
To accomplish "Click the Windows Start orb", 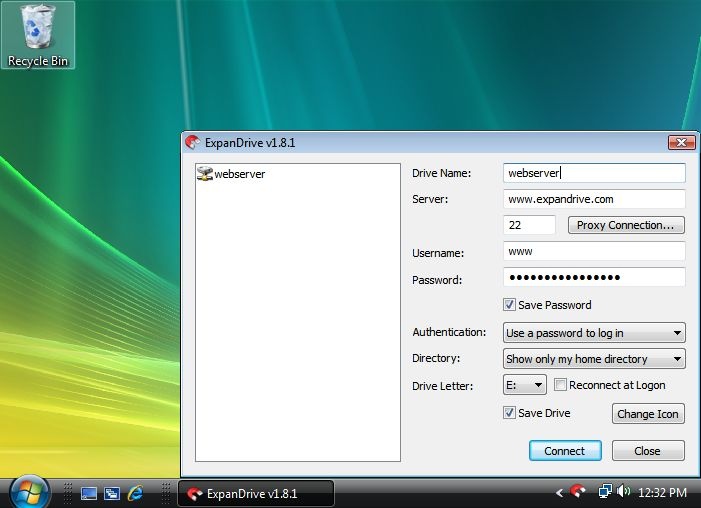I will 30,492.
